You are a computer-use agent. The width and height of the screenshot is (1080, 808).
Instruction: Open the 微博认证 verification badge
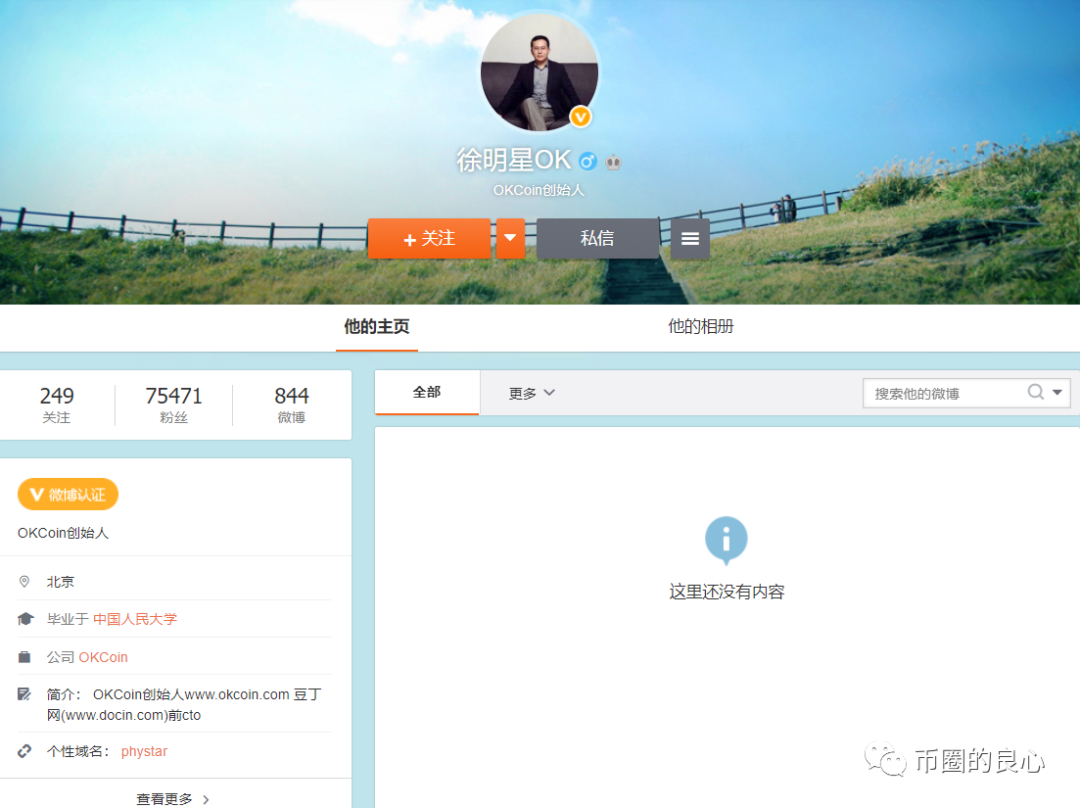coord(67,494)
